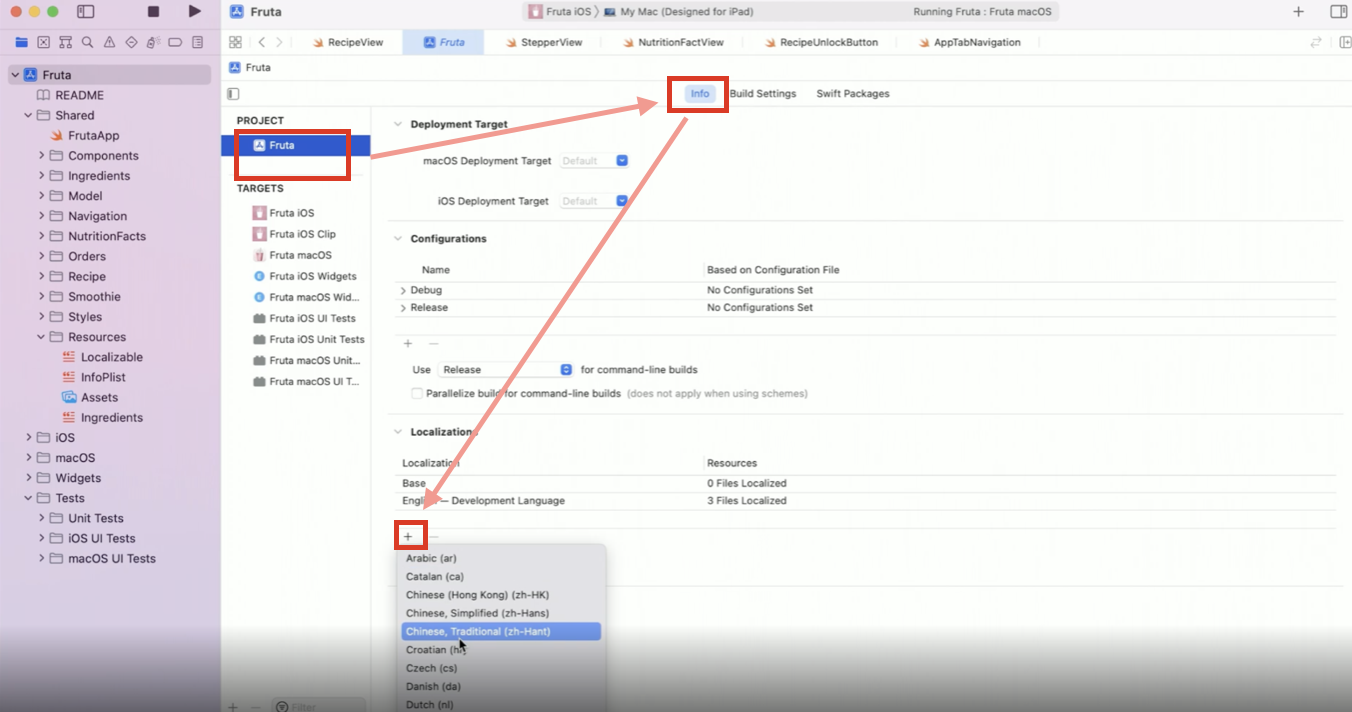
Task: Choose Chinese, Traditional (zh-Hant) language
Action: point(501,632)
